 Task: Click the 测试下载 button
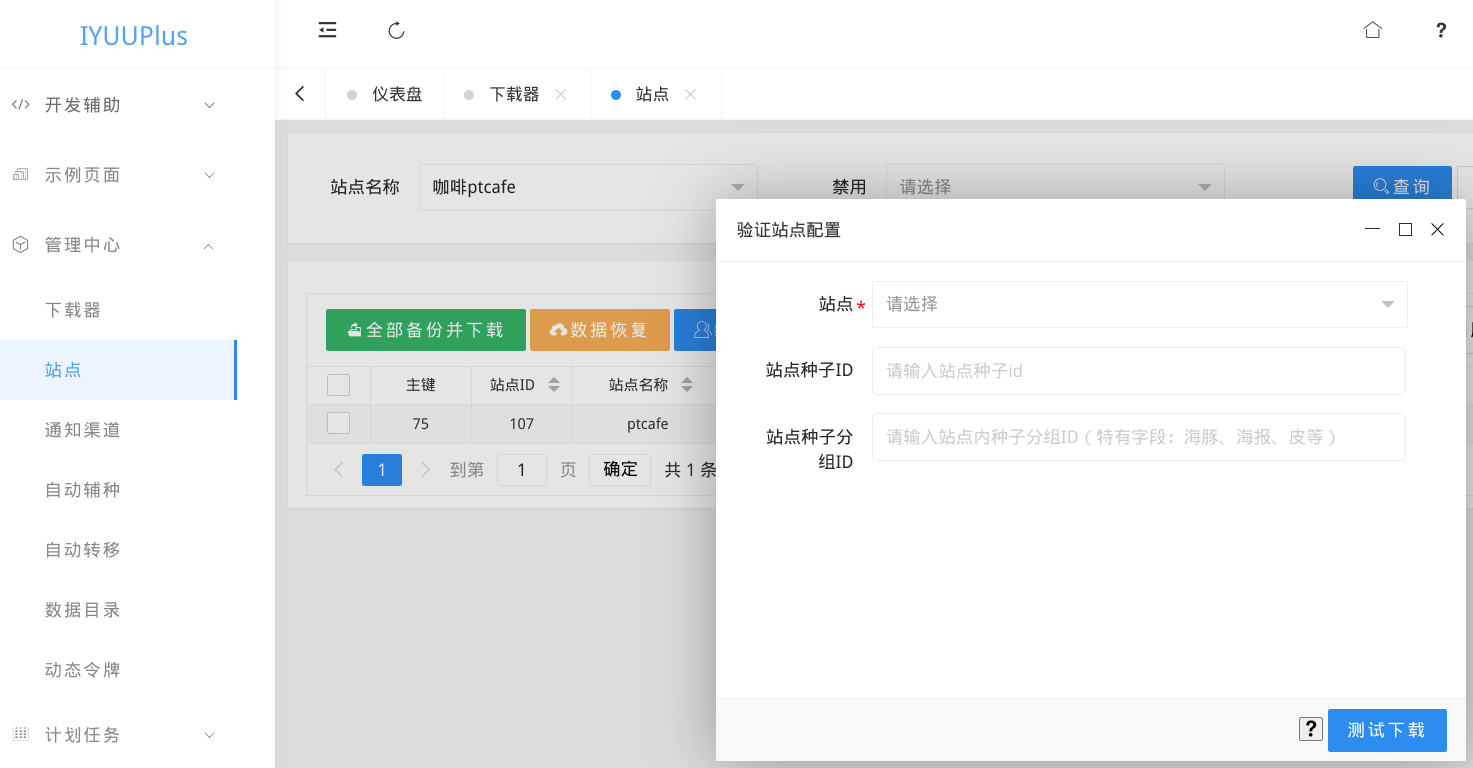(1387, 730)
